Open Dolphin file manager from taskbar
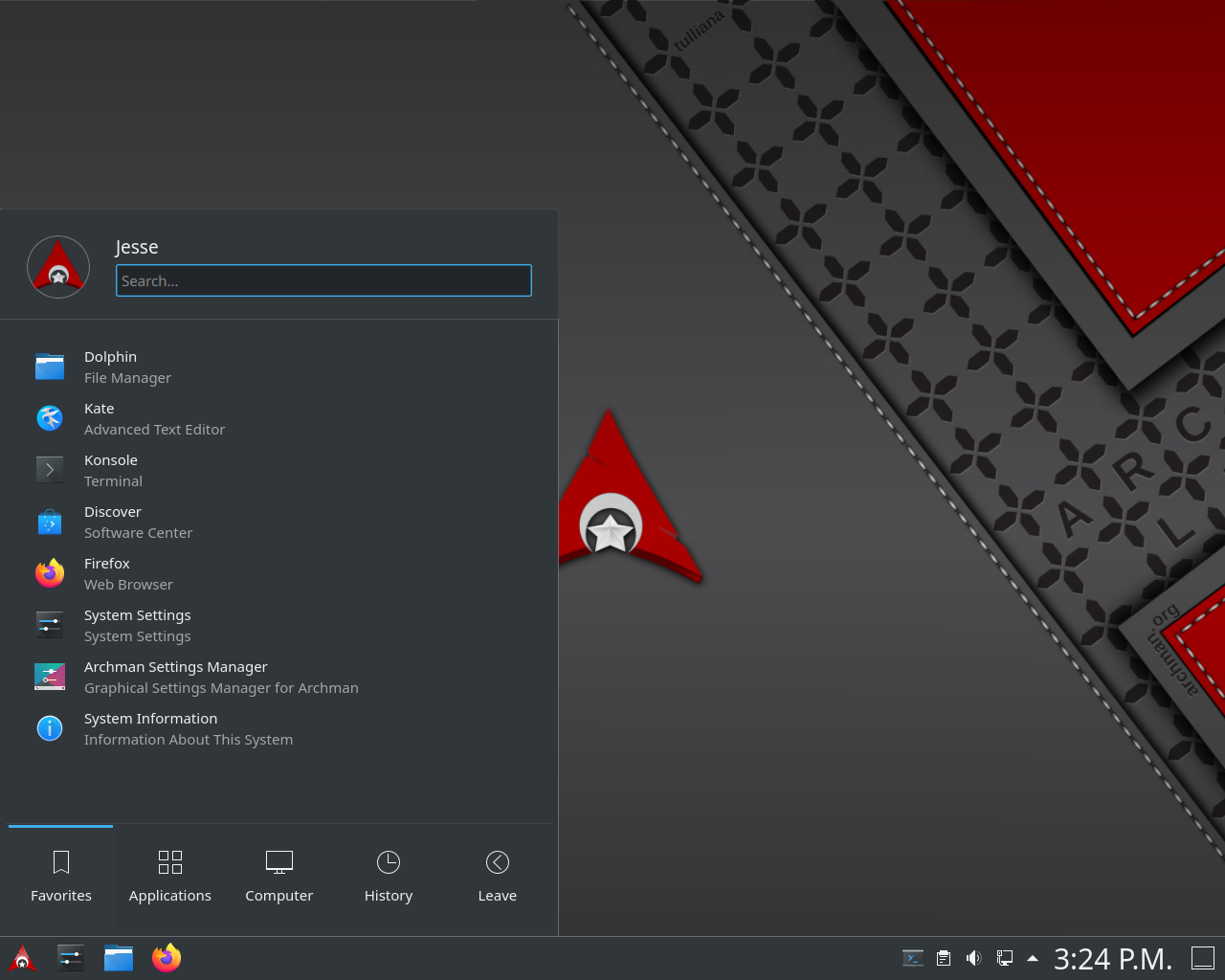1225x980 pixels. coord(119,958)
